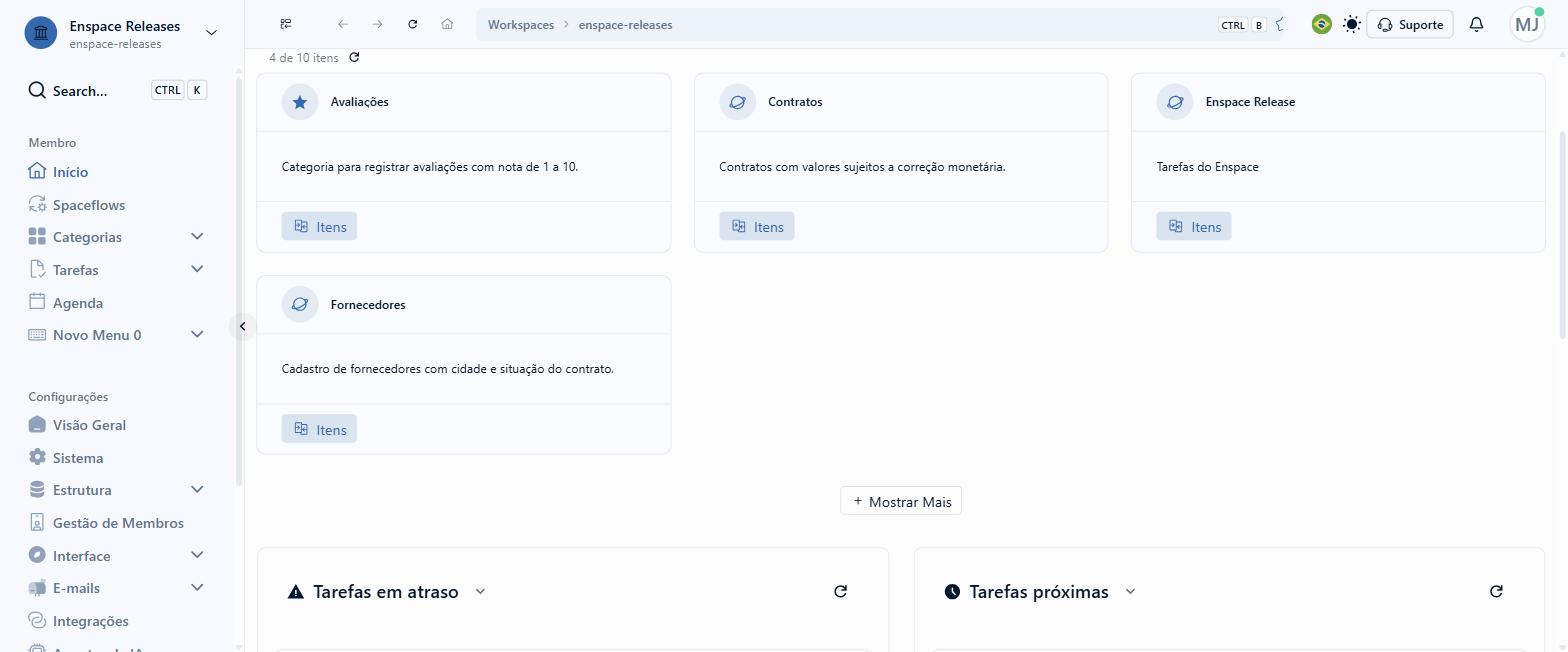Screen dimensions: 1568x652
Task: Go back with the left arrow
Action: [343, 24]
